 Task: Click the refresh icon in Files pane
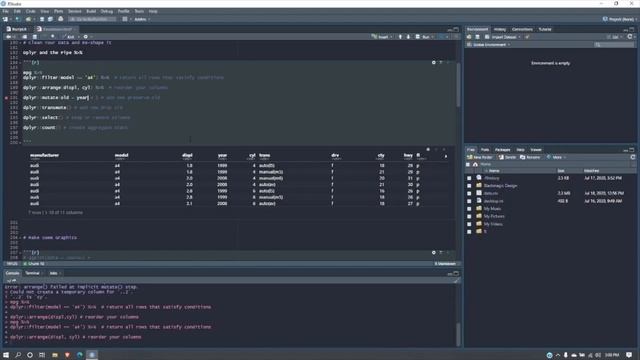tap(633, 157)
